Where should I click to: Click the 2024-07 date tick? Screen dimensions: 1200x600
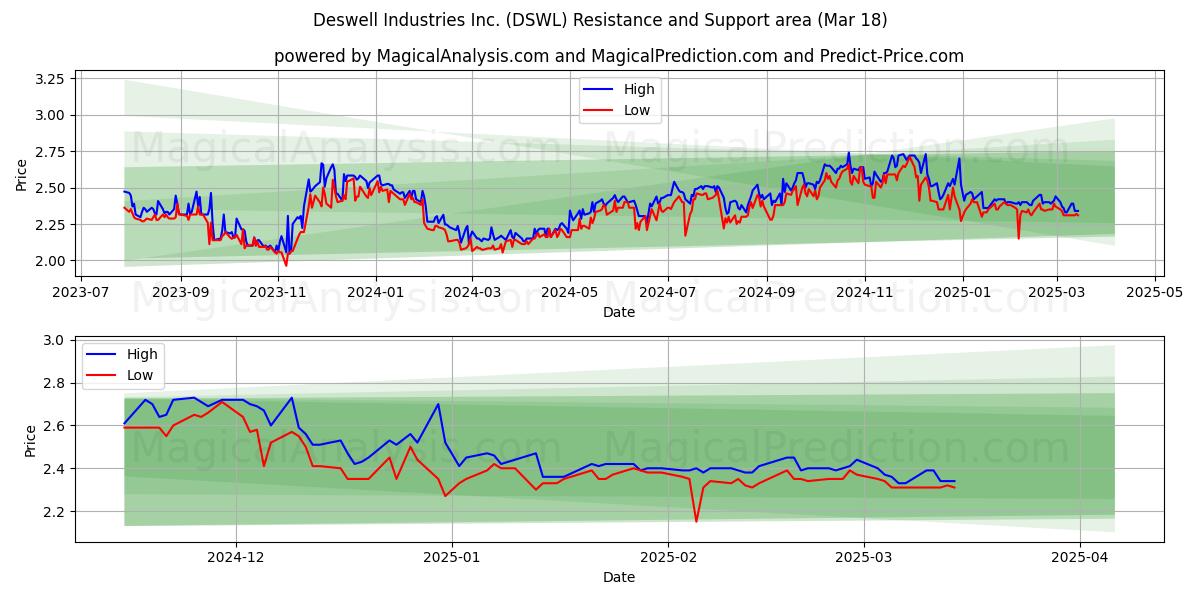point(668,292)
